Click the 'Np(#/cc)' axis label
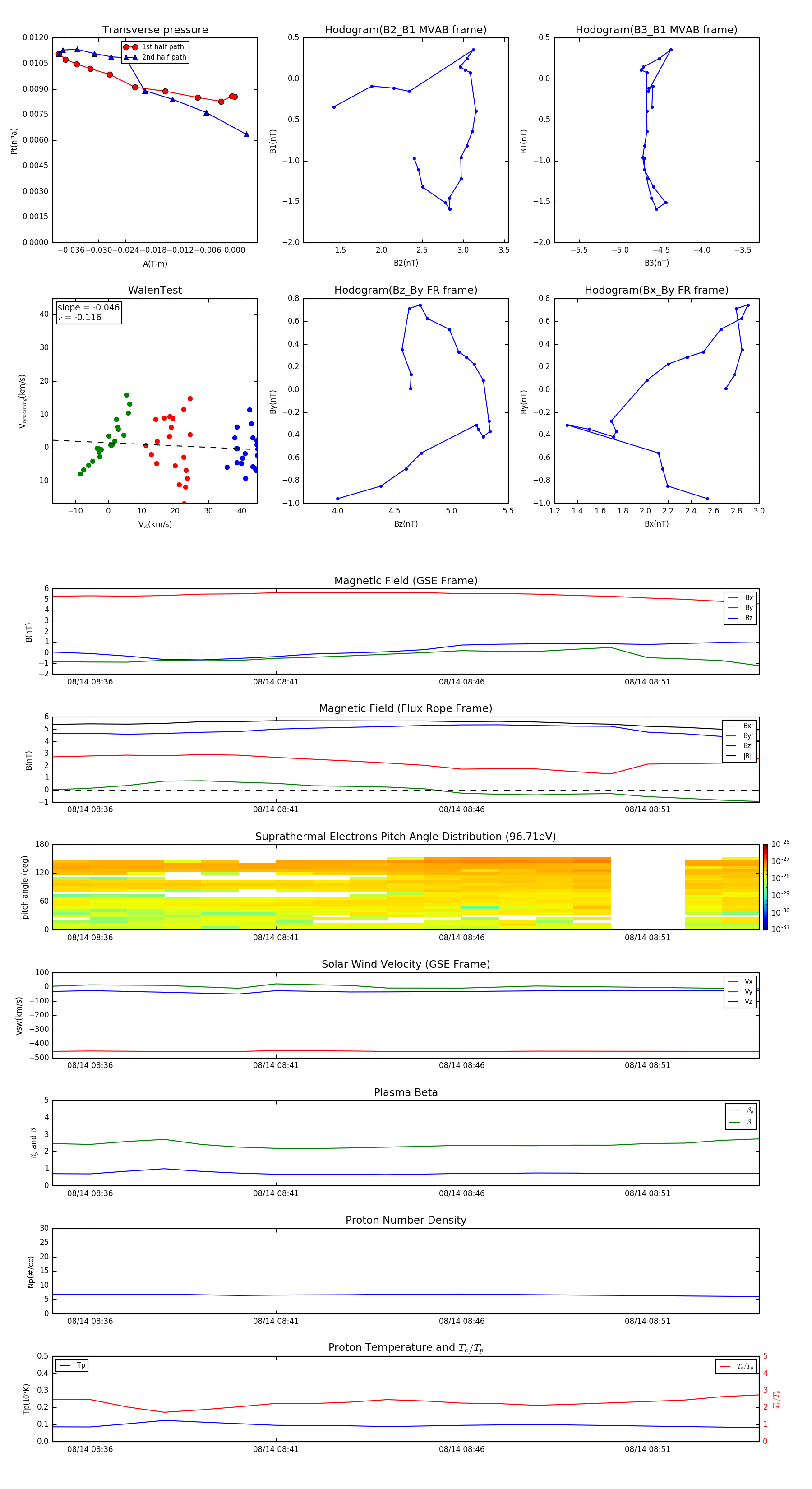The height and width of the screenshot is (1489, 812). point(31,1272)
